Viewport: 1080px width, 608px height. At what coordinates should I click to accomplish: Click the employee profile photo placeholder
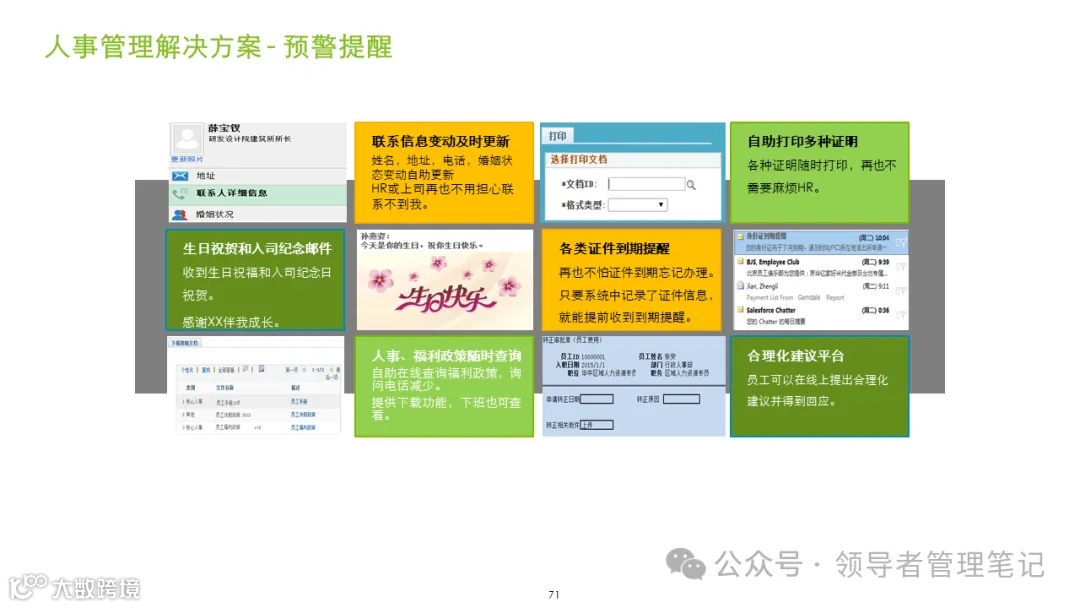coord(187,137)
